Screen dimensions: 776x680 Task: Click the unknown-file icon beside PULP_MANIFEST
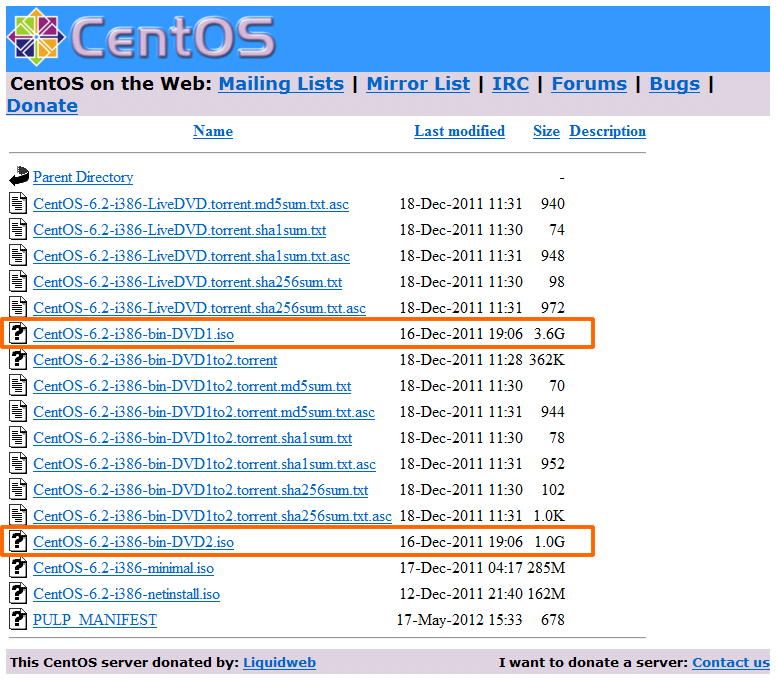click(18, 619)
